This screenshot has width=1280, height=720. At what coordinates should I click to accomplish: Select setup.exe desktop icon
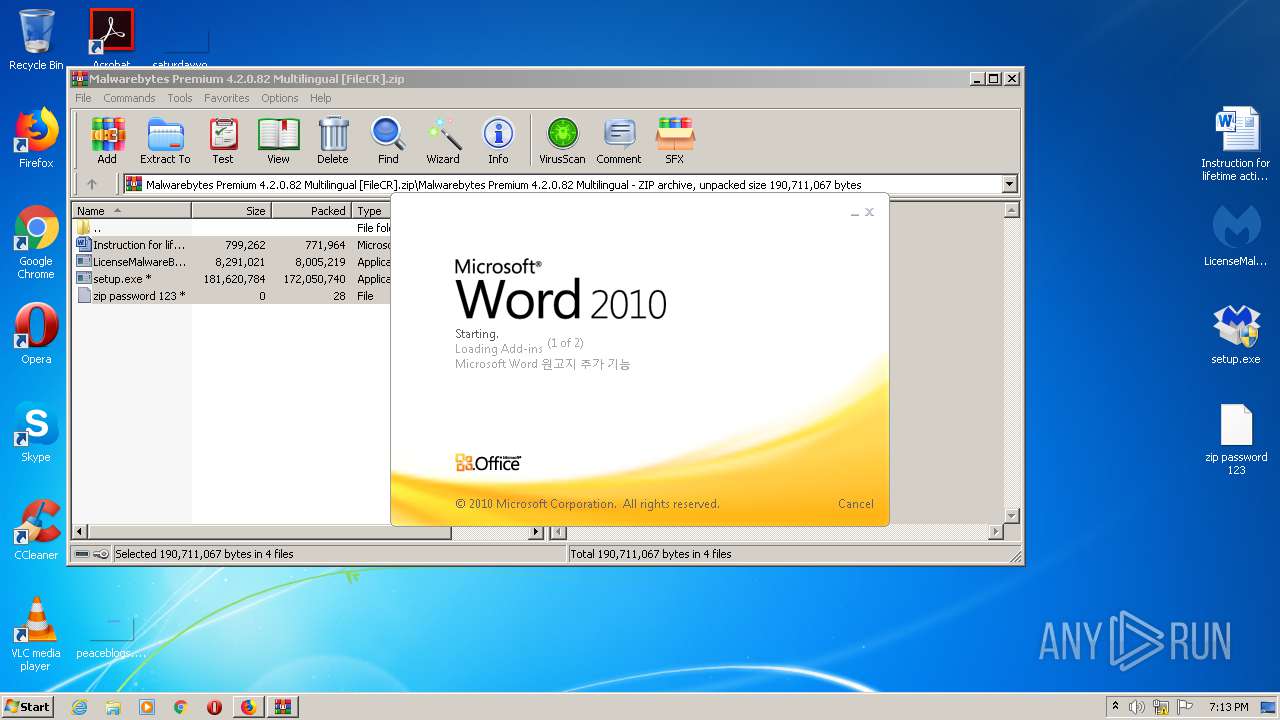[1236, 334]
